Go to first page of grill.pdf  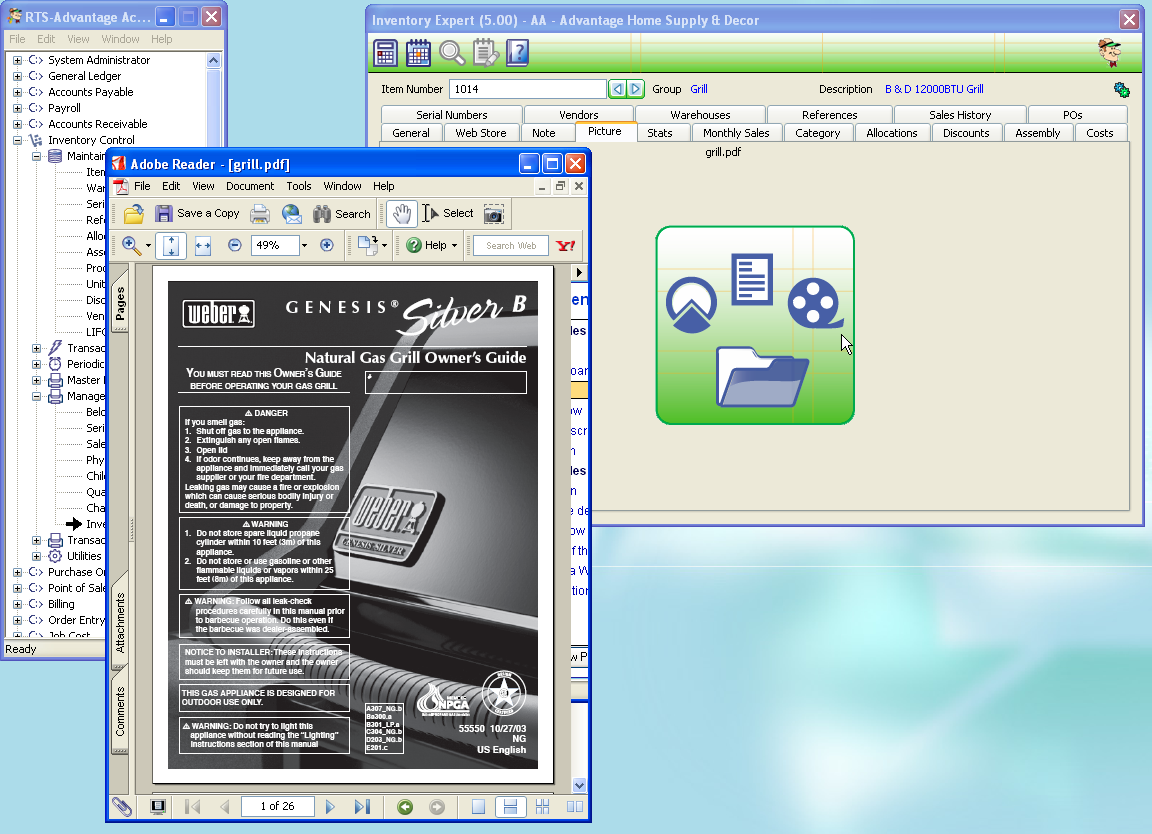(192, 807)
